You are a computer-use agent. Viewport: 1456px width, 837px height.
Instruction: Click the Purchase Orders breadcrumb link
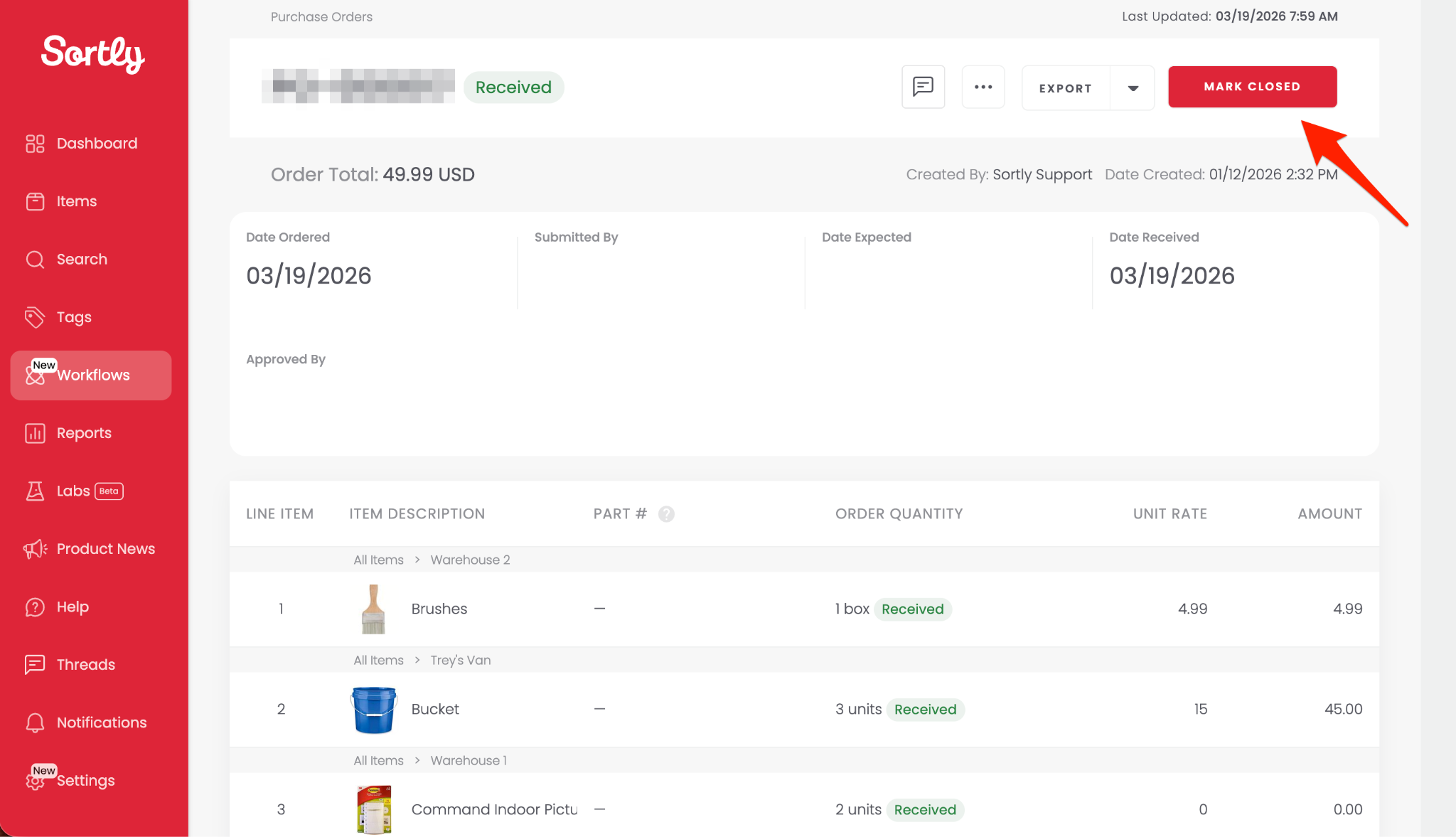(x=321, y=16)
